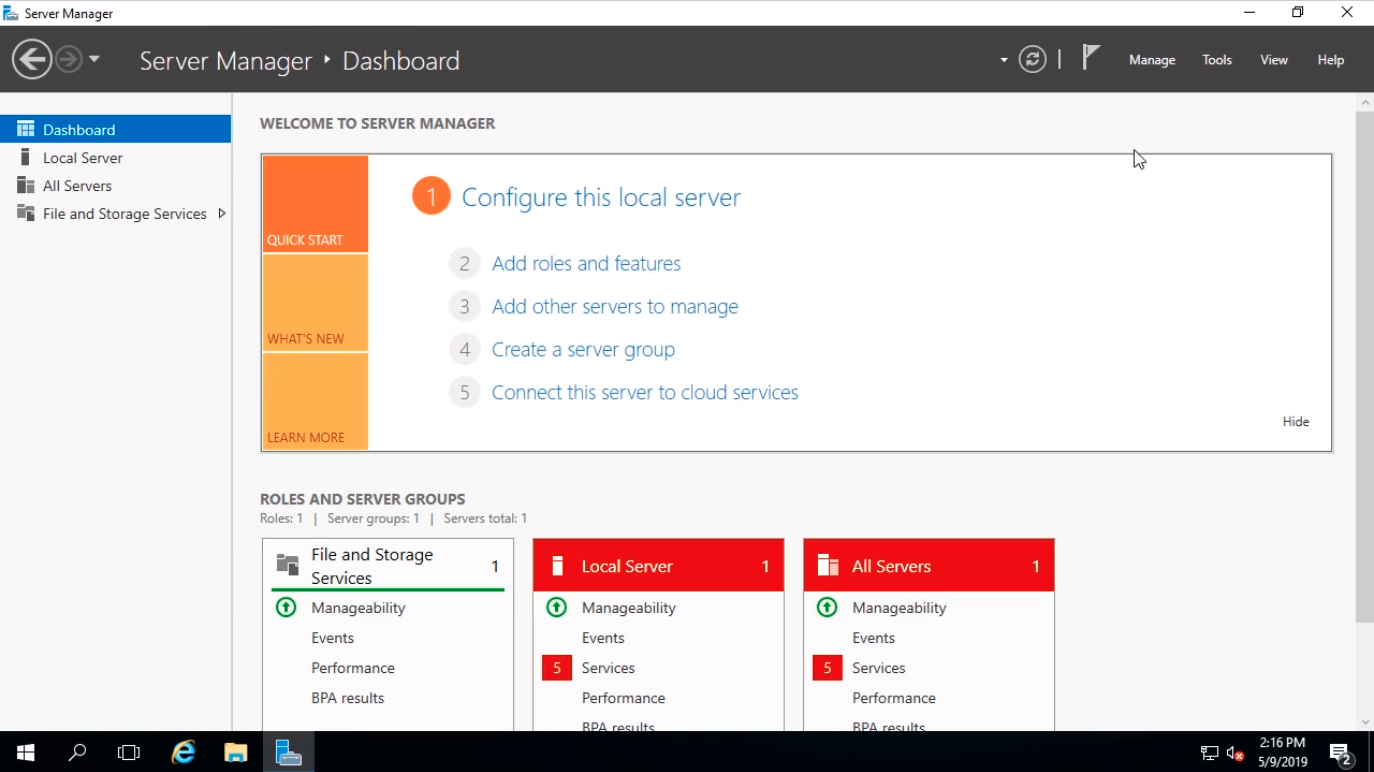Click the refresh dashboard icon
Image resolution: width=1374 pixels, height=772 pixels.
1032,59
